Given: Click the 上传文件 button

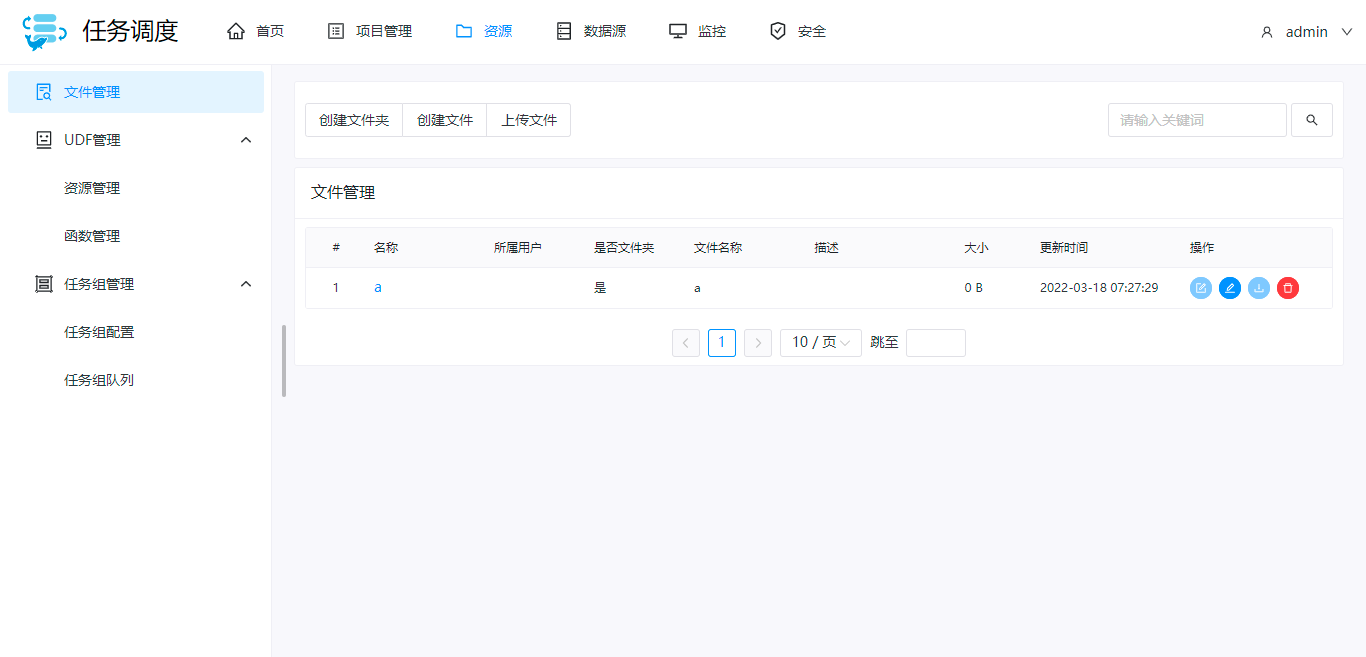Looking at the screenshot, I should (528, 119).
